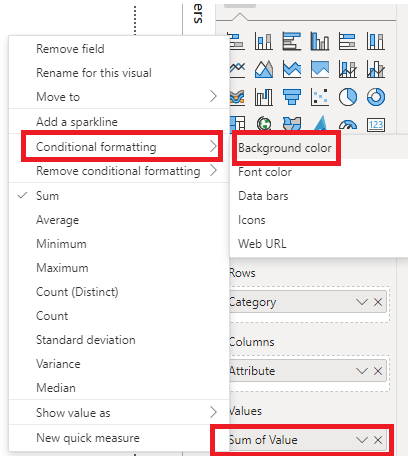Select the Gauge visual

348,125
